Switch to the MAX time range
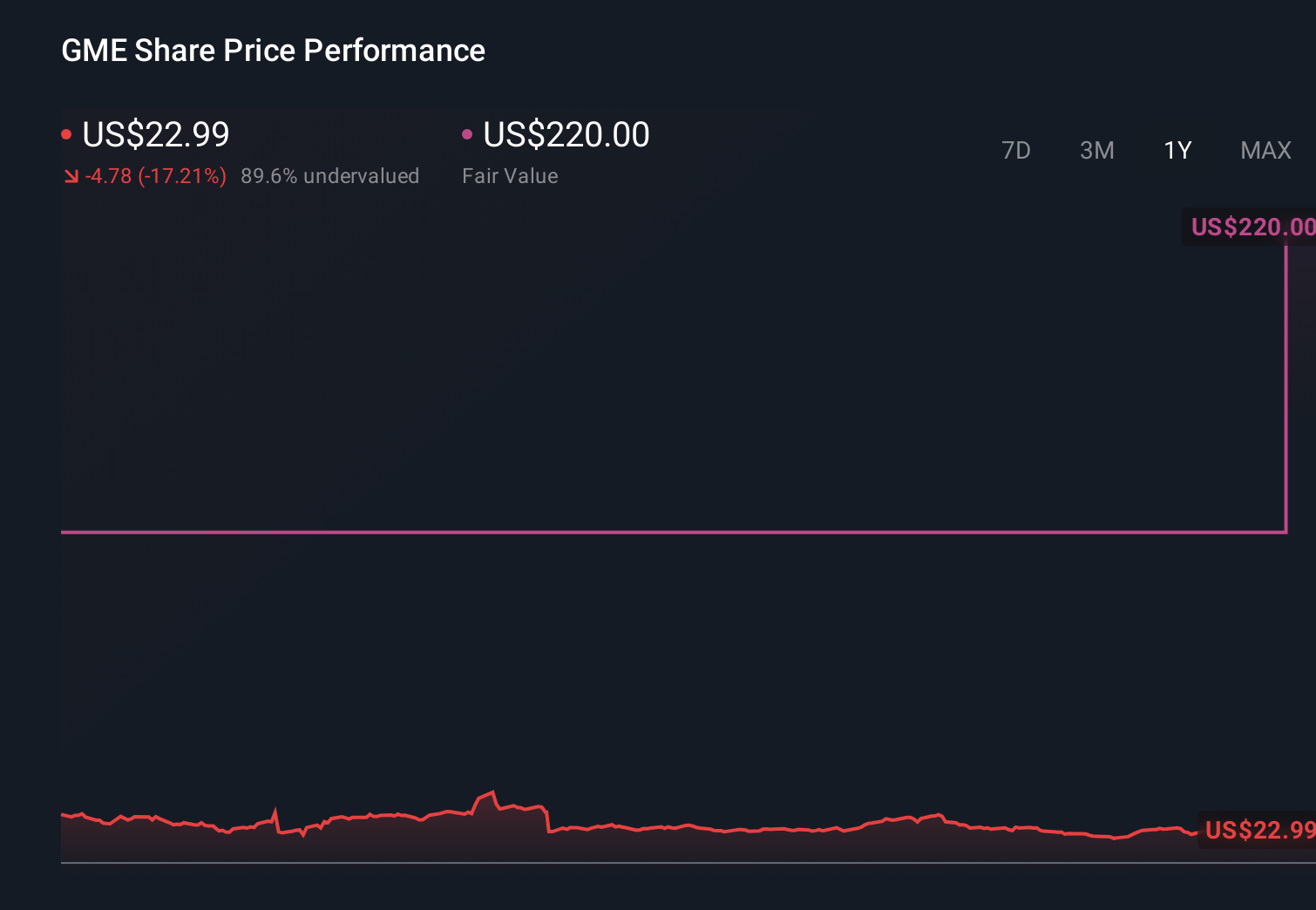 pyautogui.click(x=1265, y=150)
